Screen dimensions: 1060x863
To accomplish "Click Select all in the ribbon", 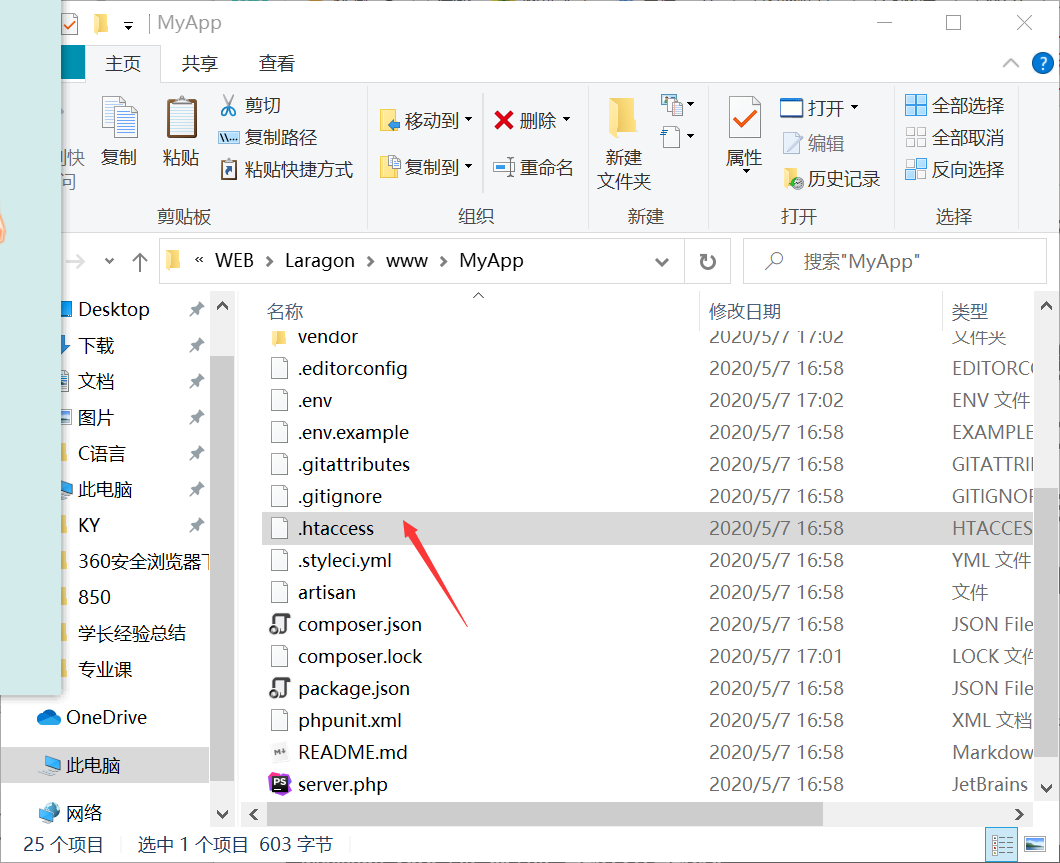I will (955, 105).
